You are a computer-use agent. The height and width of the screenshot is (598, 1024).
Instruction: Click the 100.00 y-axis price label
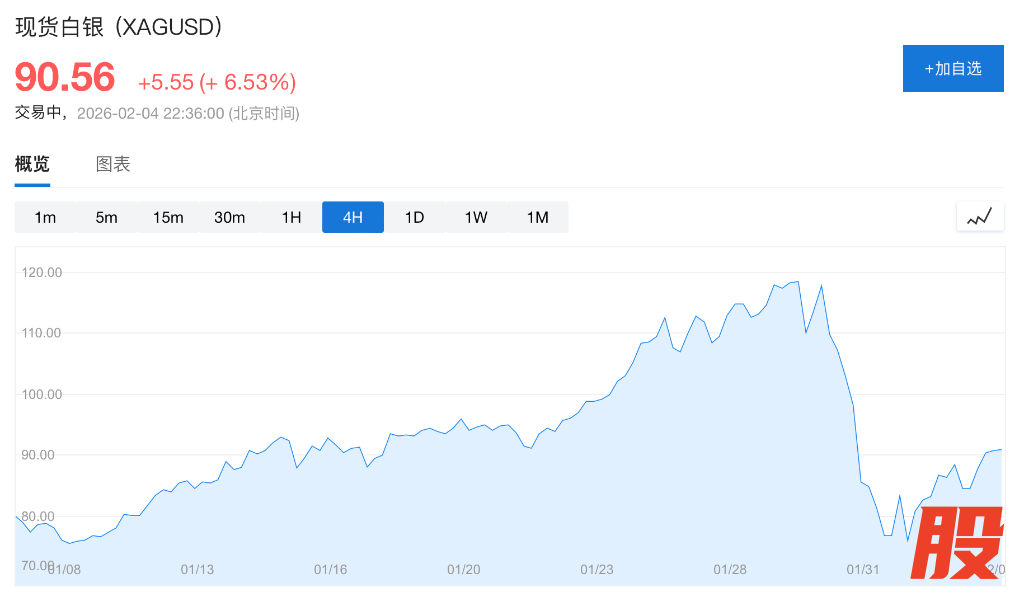(42, 394)
